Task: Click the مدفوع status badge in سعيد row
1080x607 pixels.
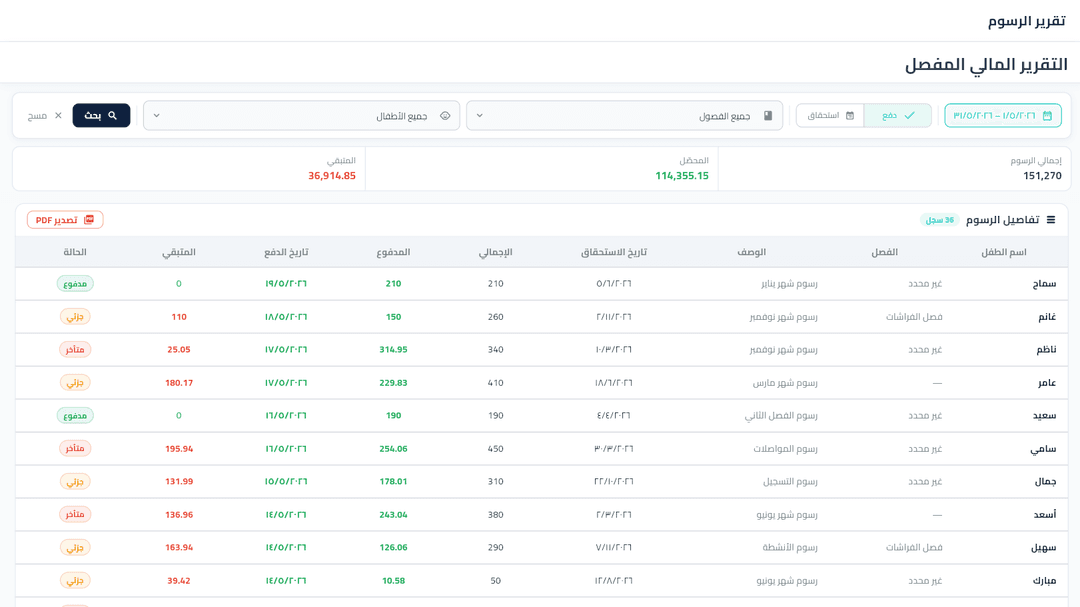Action: click(x=75, y=415)
